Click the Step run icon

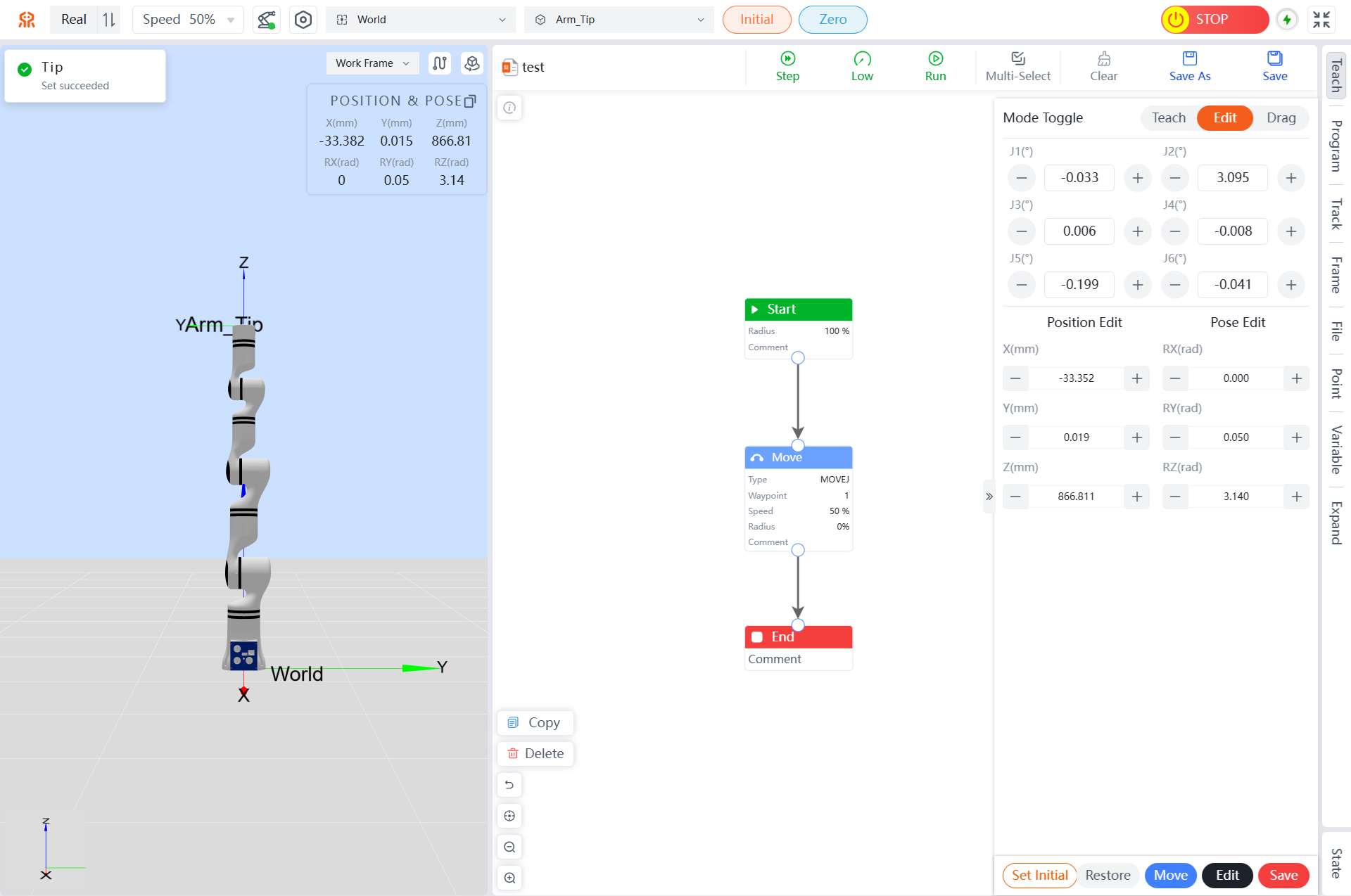coord(787,58)
